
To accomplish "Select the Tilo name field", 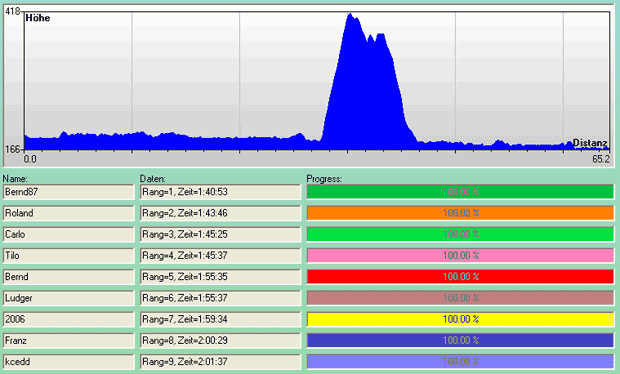I will click(69, 256).
